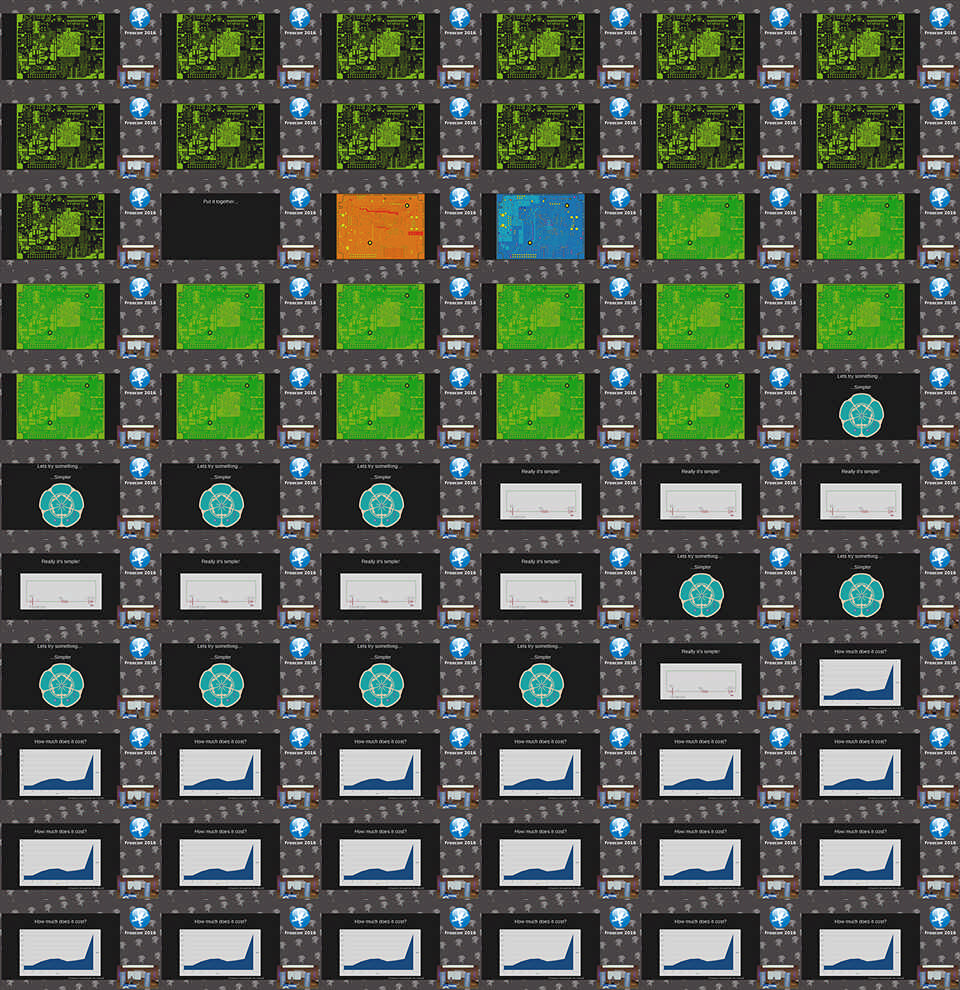960x990 pixels.
Task: Open the light green board thumbnail right after the blue board
Action: pos(700,226)
